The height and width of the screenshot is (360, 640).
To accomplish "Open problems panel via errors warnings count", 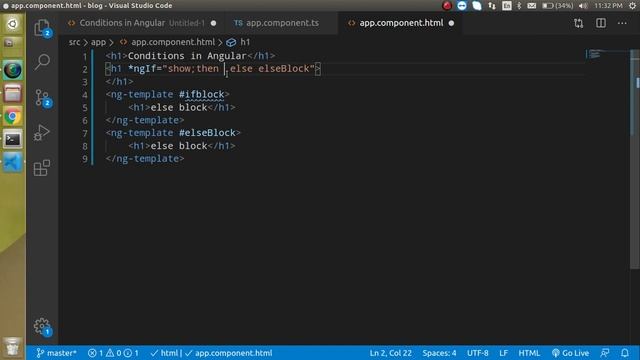I will point(113,353).
